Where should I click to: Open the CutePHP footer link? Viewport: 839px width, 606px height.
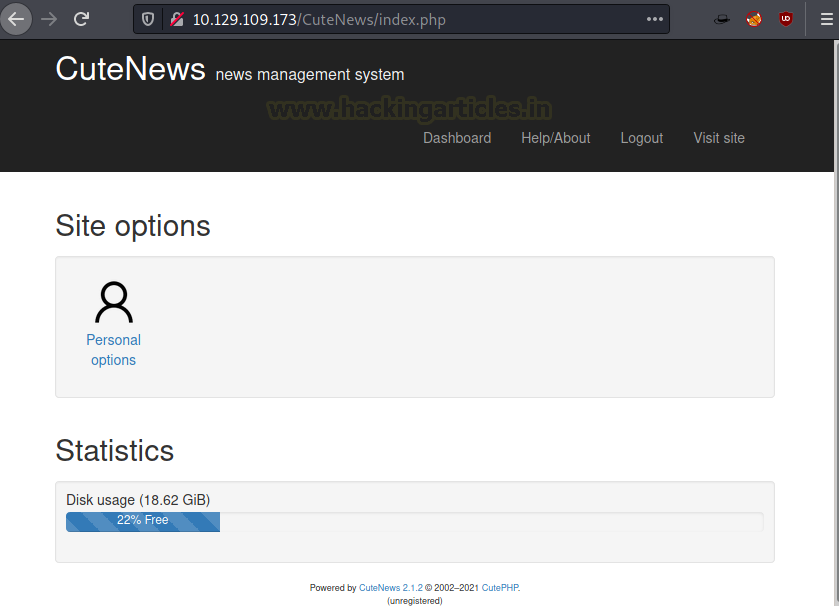(500, 587)
